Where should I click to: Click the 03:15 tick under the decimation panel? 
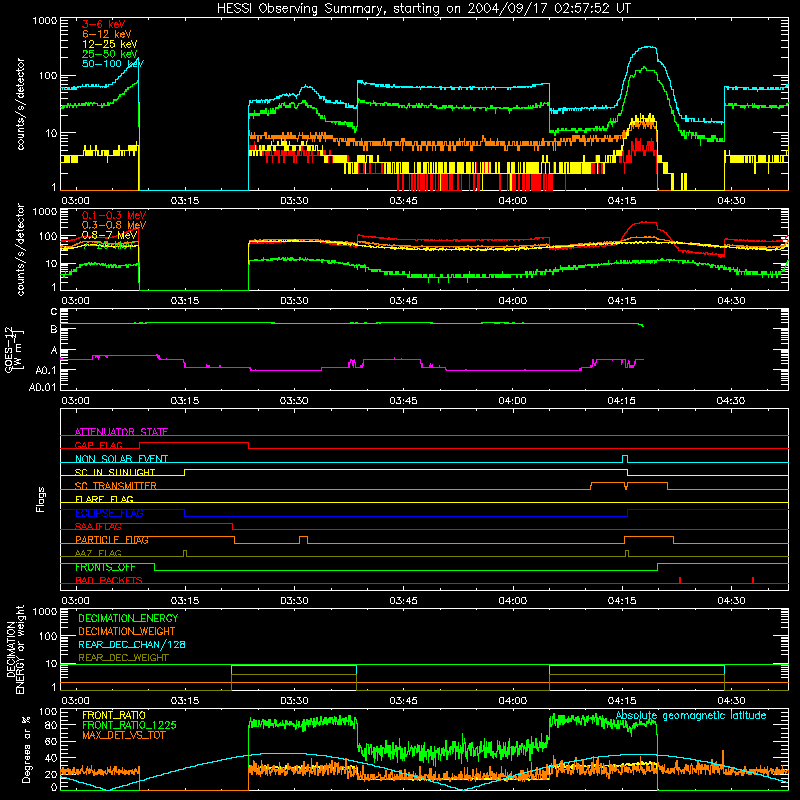[x=185, y=701]
